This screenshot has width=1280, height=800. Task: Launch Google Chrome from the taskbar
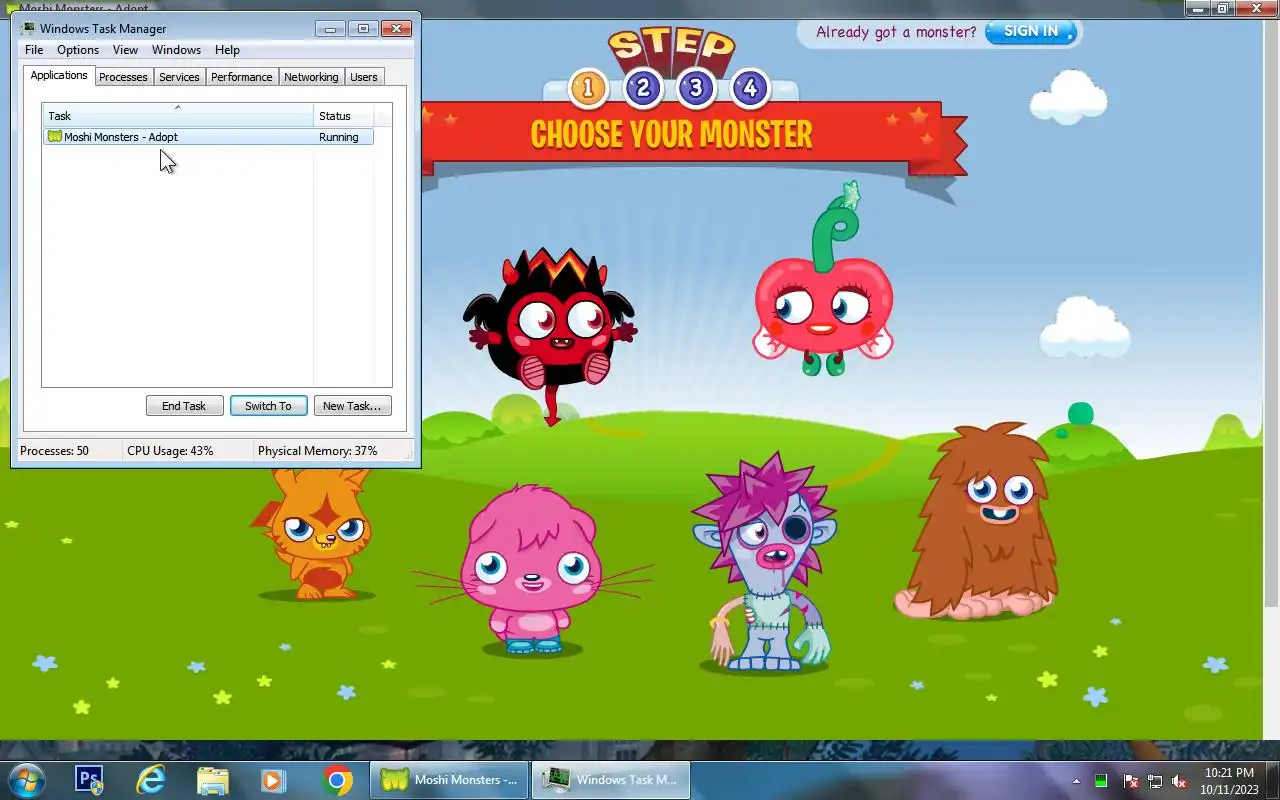coord(337,780)
